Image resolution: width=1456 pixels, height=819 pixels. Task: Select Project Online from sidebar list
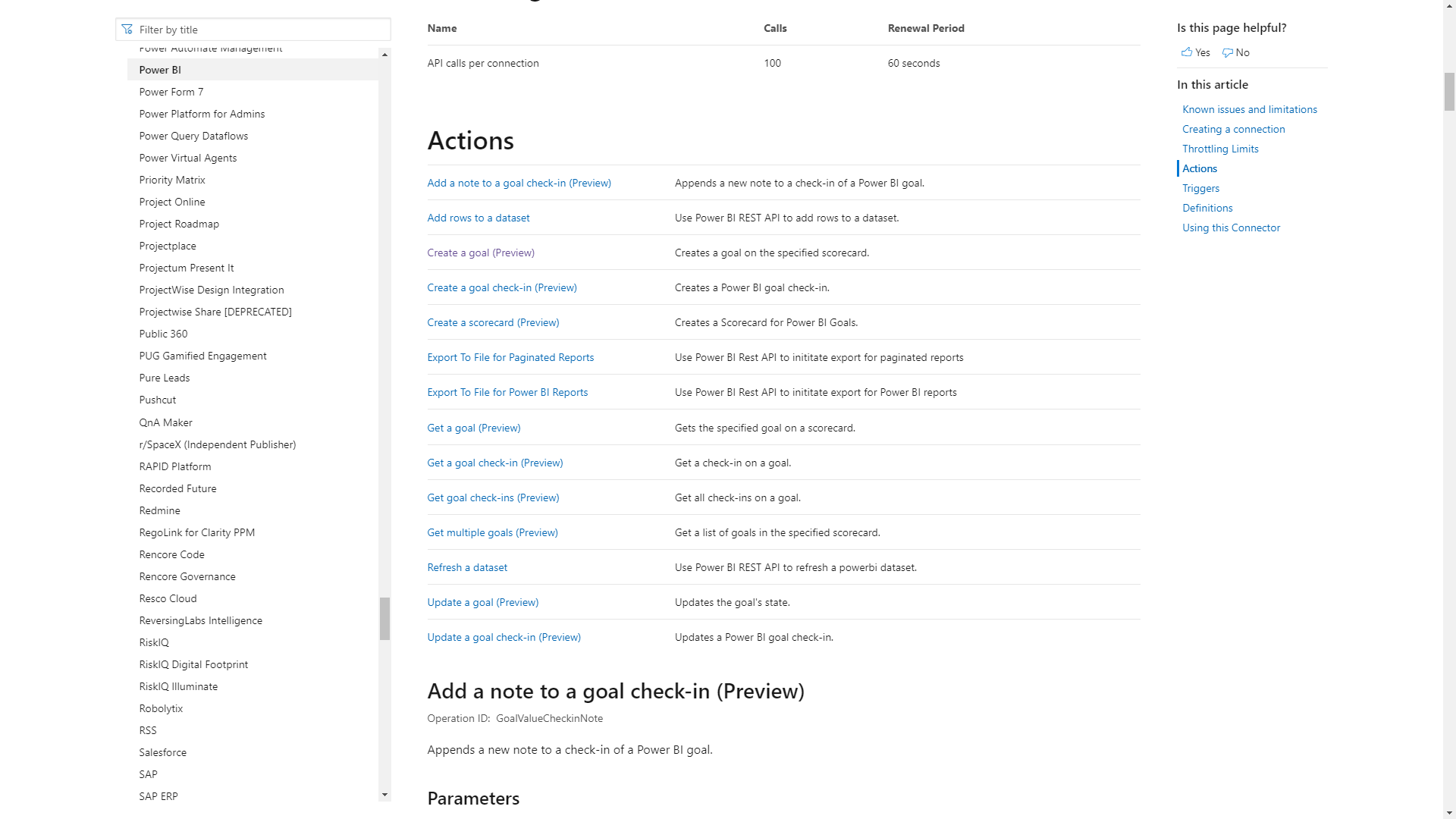172,201
